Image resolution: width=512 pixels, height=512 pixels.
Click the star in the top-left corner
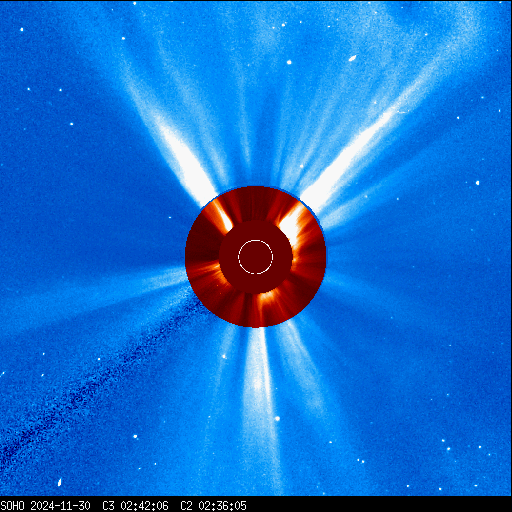click(x=22, y=29)
